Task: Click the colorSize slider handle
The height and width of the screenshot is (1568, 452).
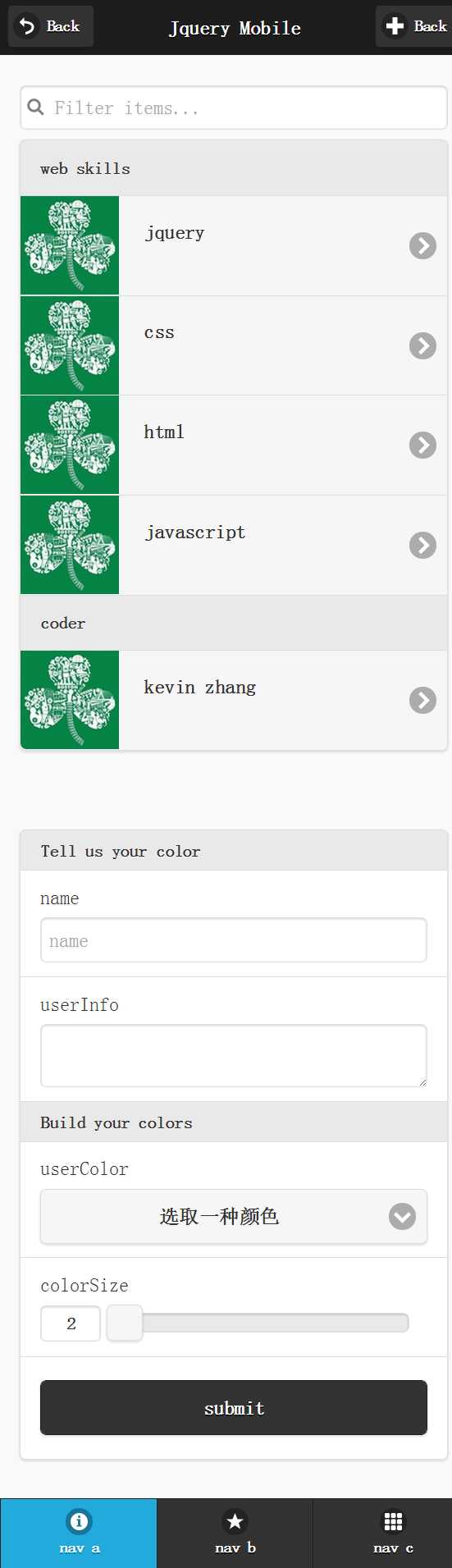Action: coord(125,1323)
